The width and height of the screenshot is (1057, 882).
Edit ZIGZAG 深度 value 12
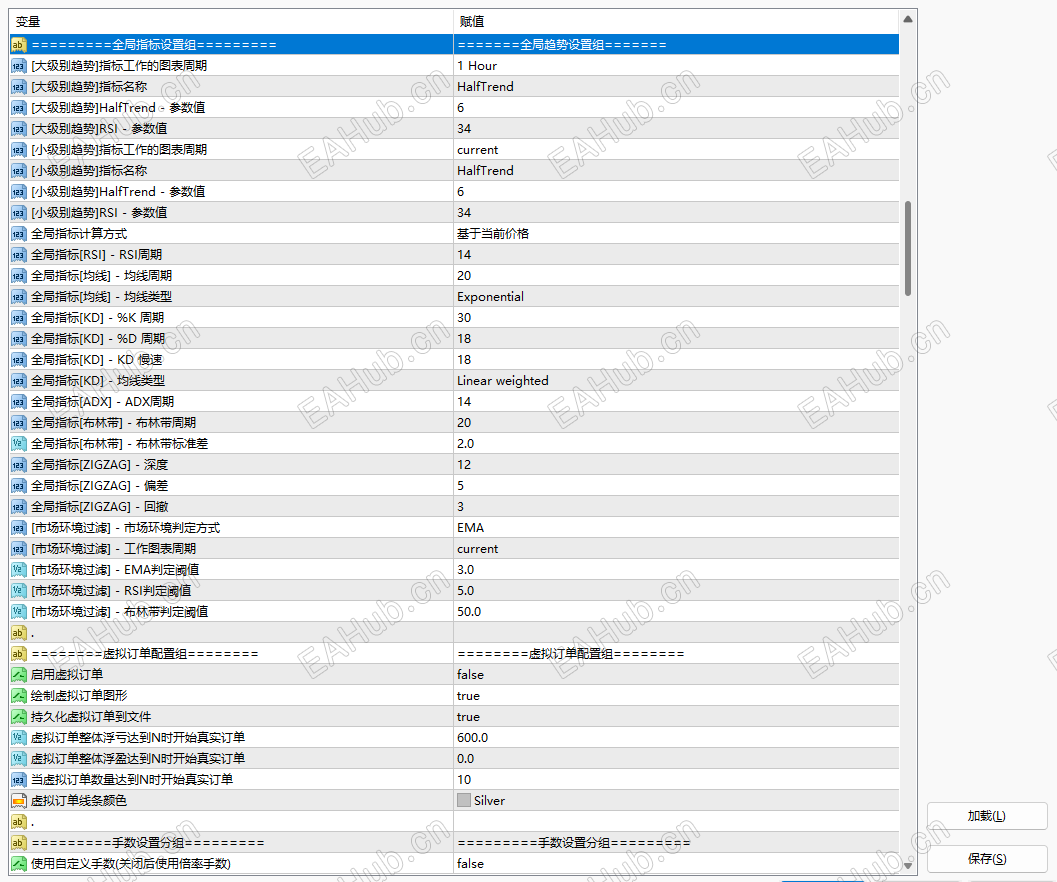[676, 465]
